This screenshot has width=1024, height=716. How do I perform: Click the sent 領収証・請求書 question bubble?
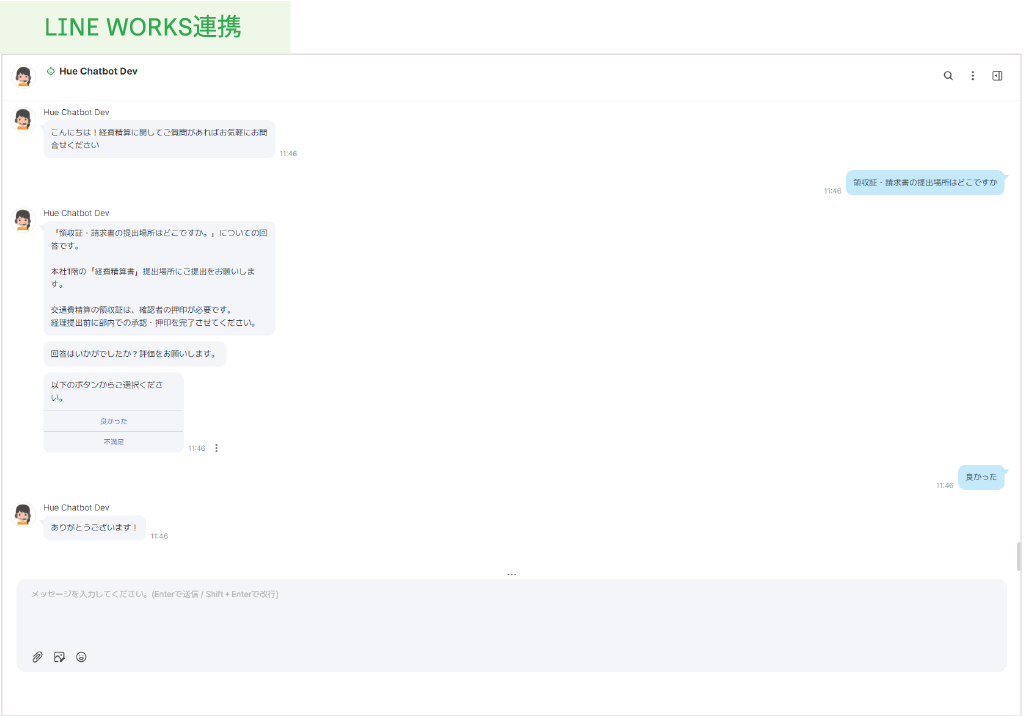point(924,182)
